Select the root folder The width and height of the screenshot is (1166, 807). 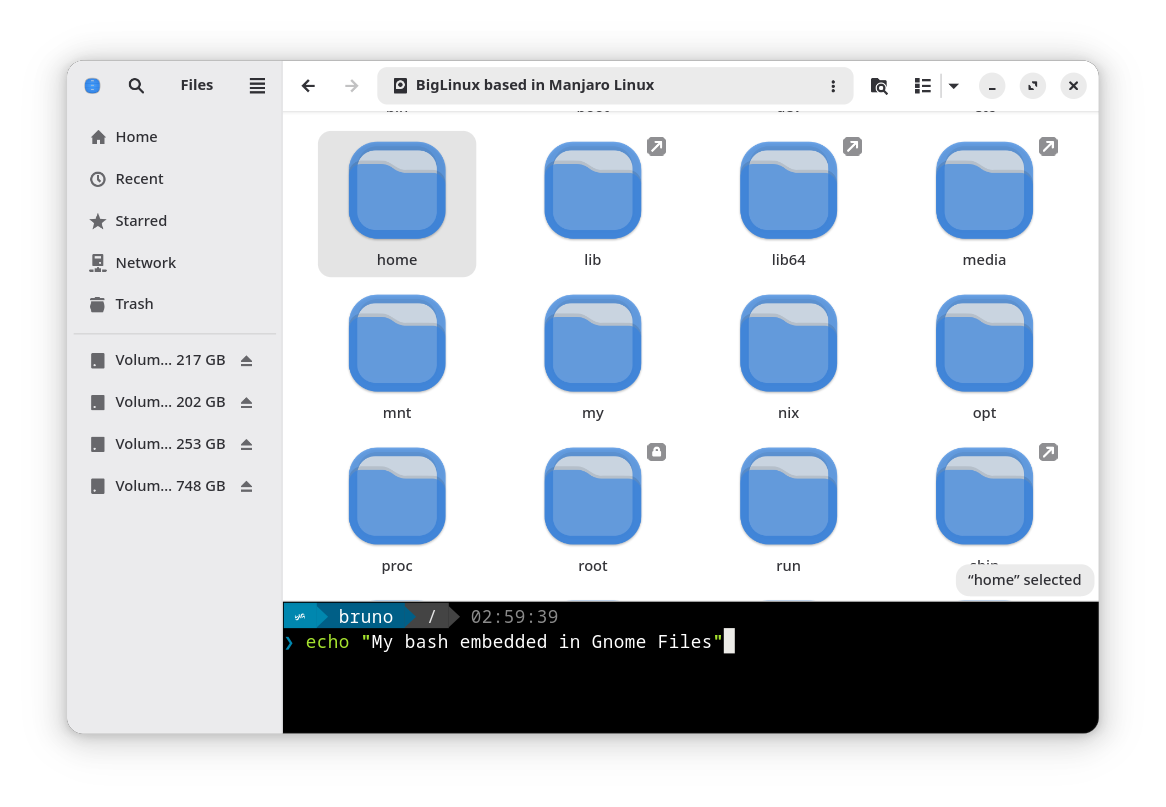click(x=593, y=510)
